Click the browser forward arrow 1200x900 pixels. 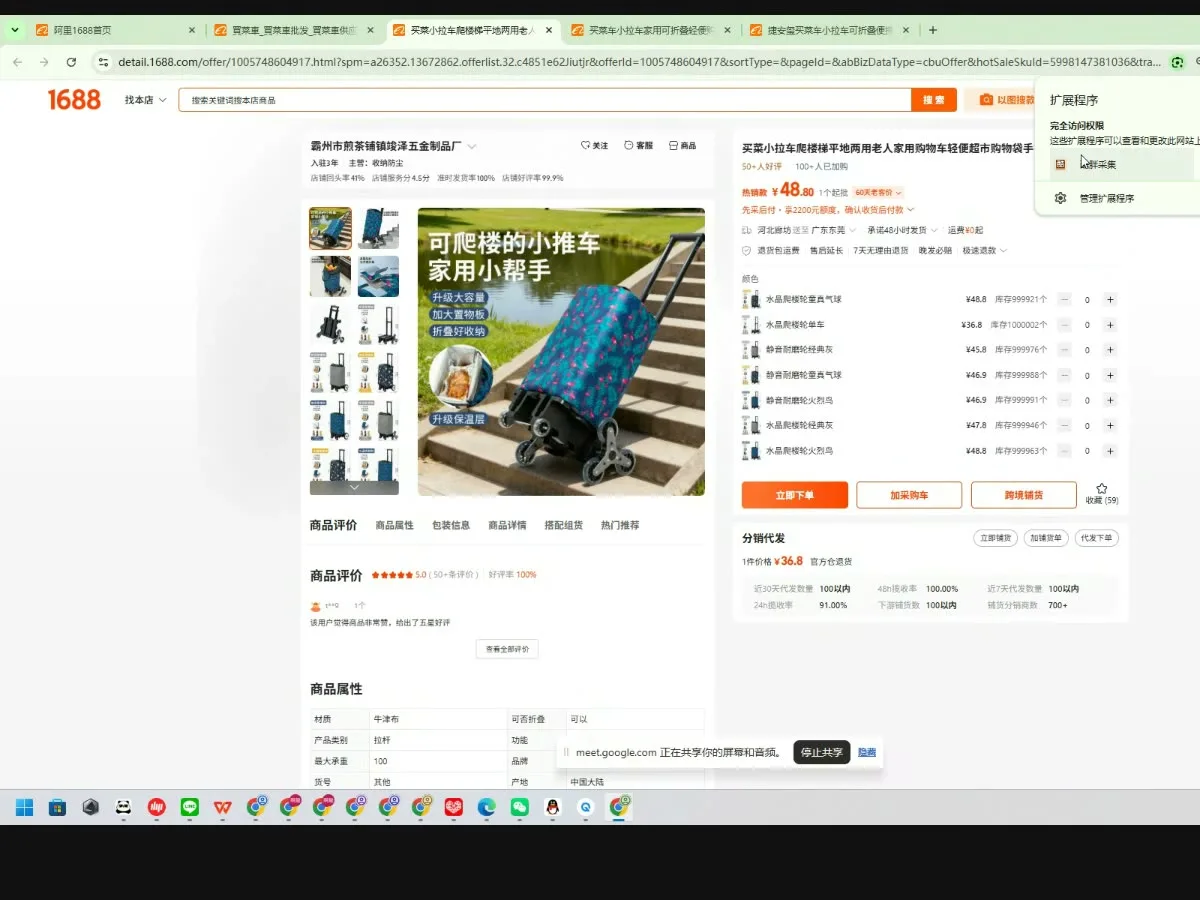(x=44, y=62)
